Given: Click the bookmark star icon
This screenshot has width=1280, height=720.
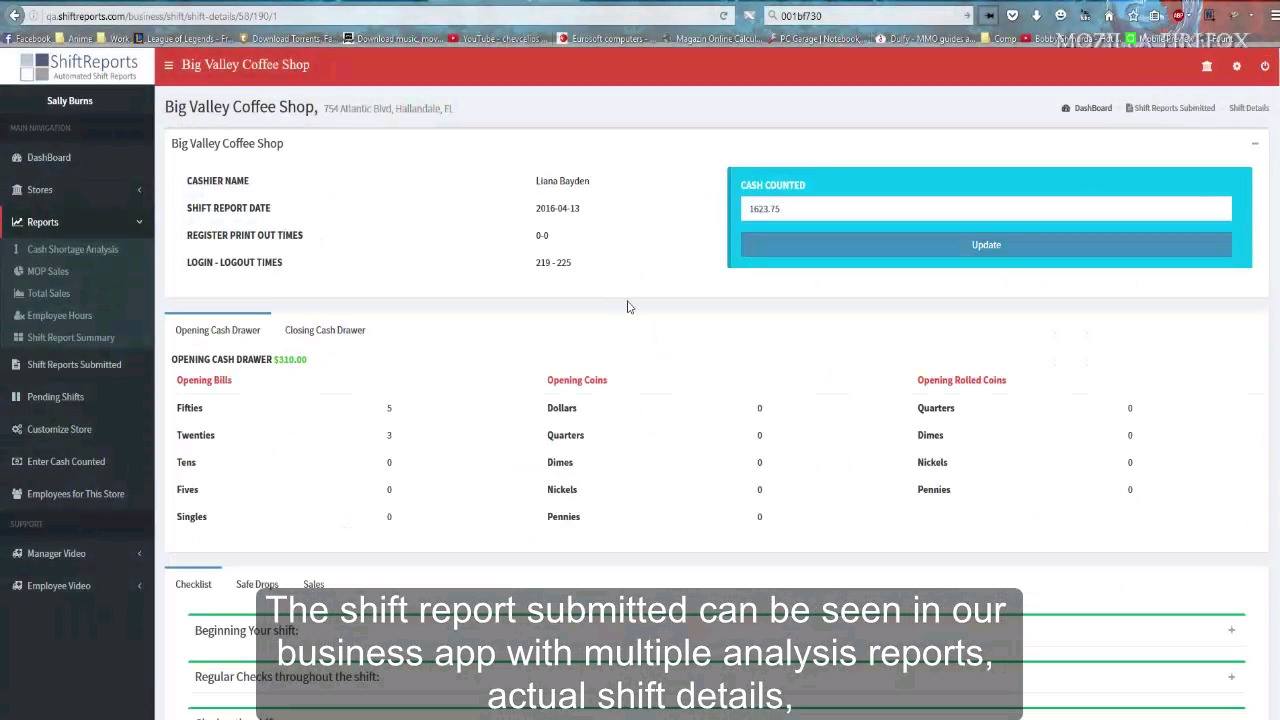Looking at the screenshot, I should 1133,16.
